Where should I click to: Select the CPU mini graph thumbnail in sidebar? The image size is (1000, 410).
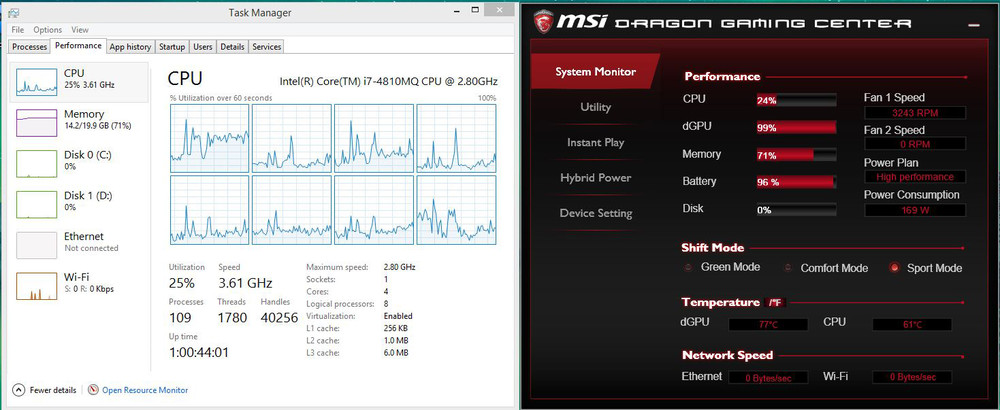(x=36, y=82)
